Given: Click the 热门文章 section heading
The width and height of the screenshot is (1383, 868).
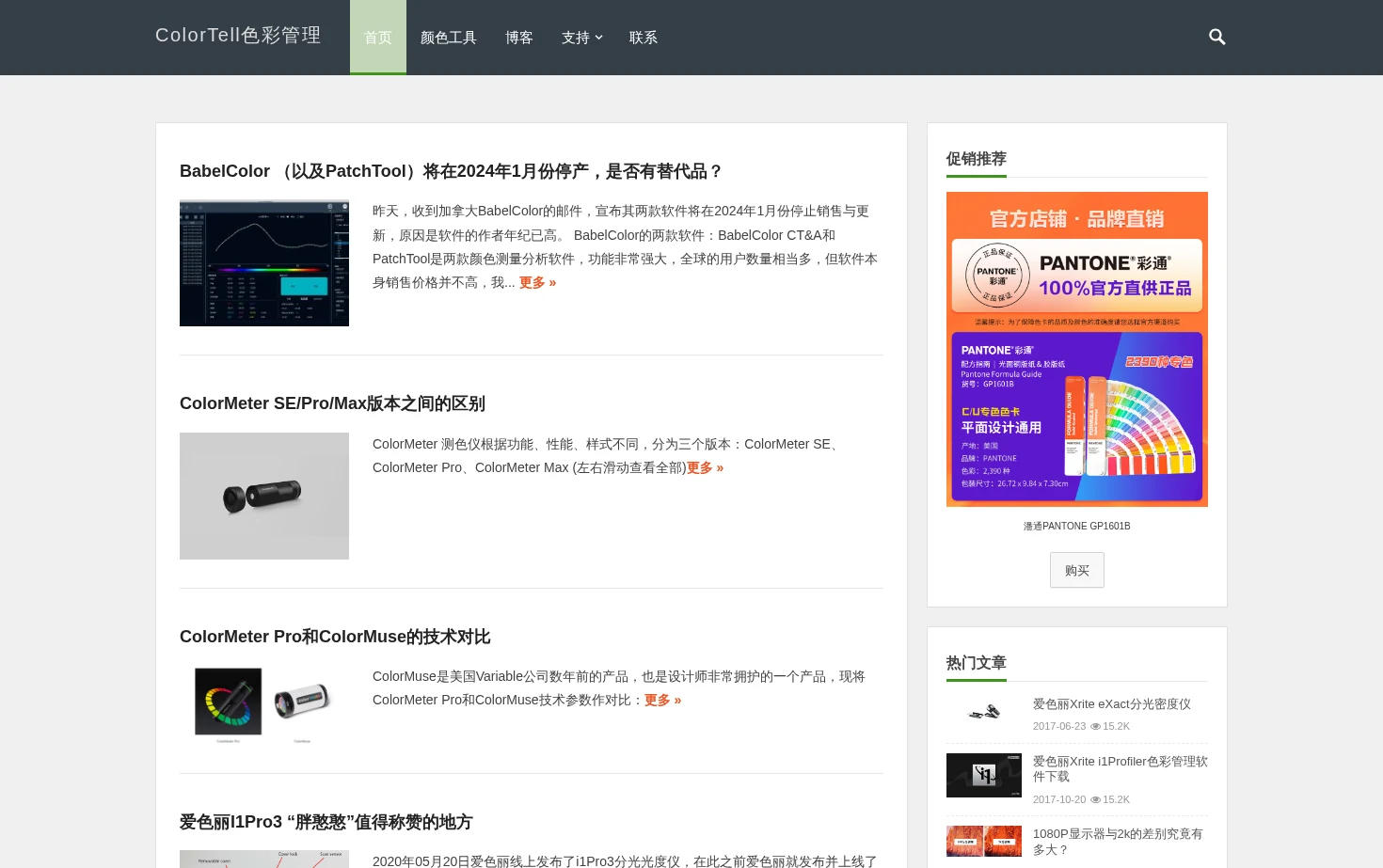Looking at the screenshot, I should coord(977,663).
